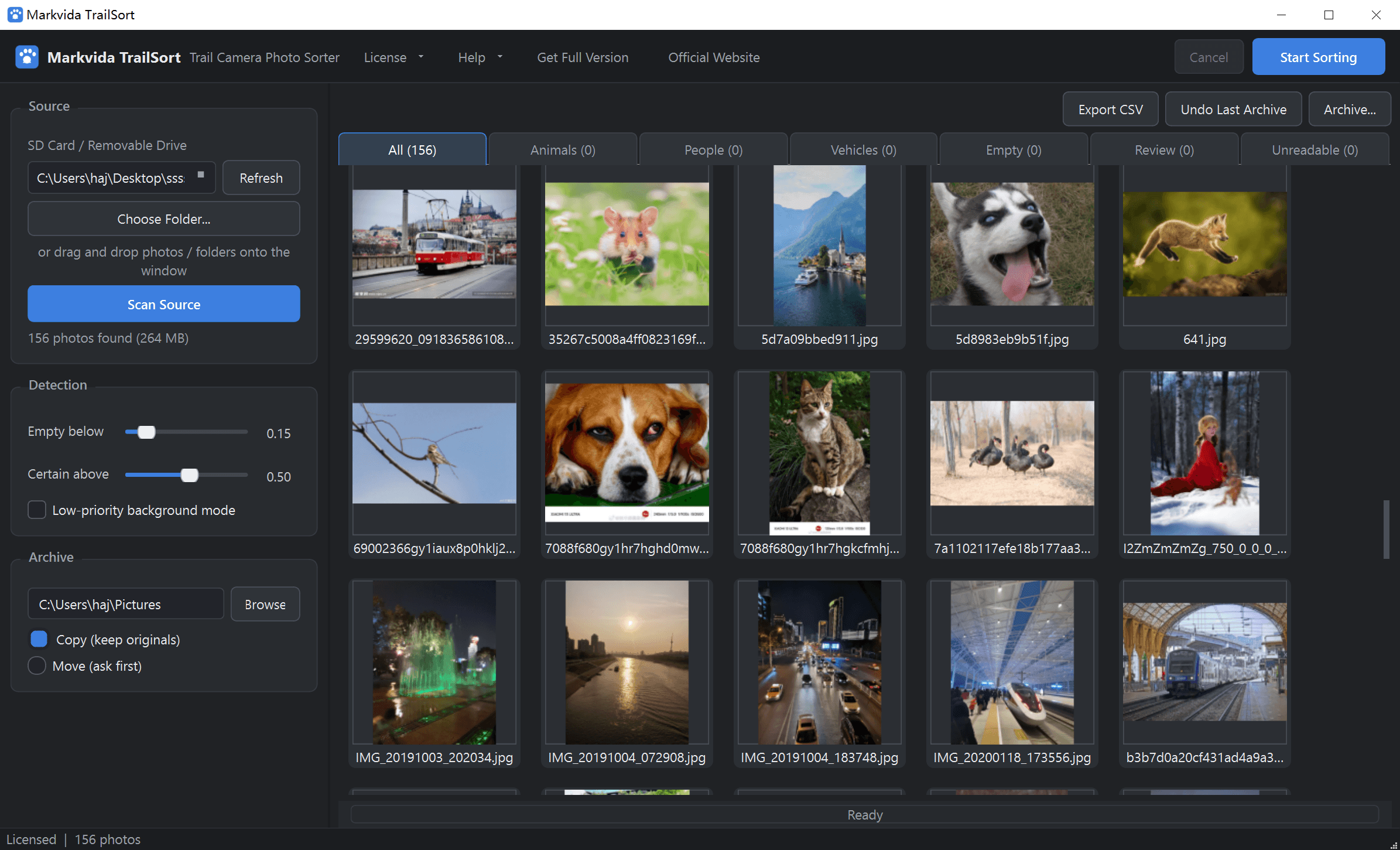Select the husky photo 5d8983eb9b51f.jpg
The image size is (1400, 850).
1012,258
